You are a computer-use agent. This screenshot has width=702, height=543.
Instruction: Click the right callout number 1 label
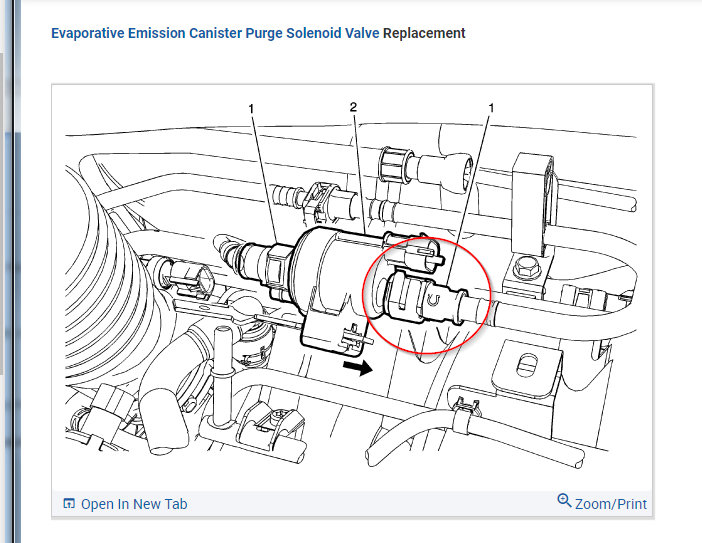pyautogui.click(x=491, y=108)
